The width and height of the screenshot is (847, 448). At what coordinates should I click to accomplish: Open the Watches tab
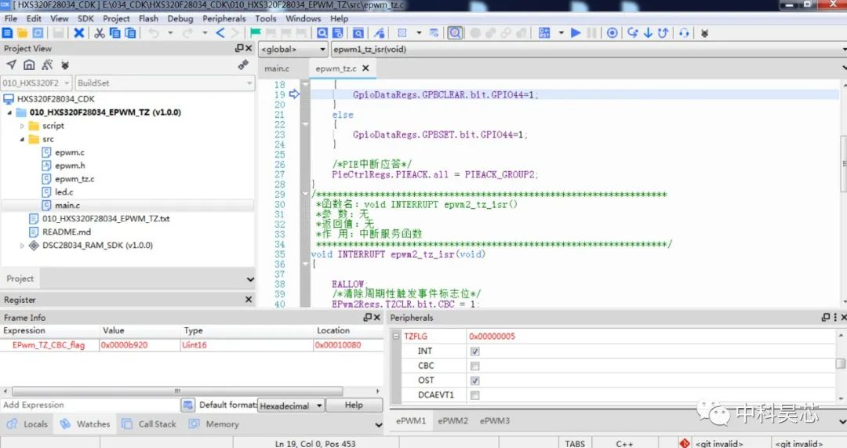point(86,424)
